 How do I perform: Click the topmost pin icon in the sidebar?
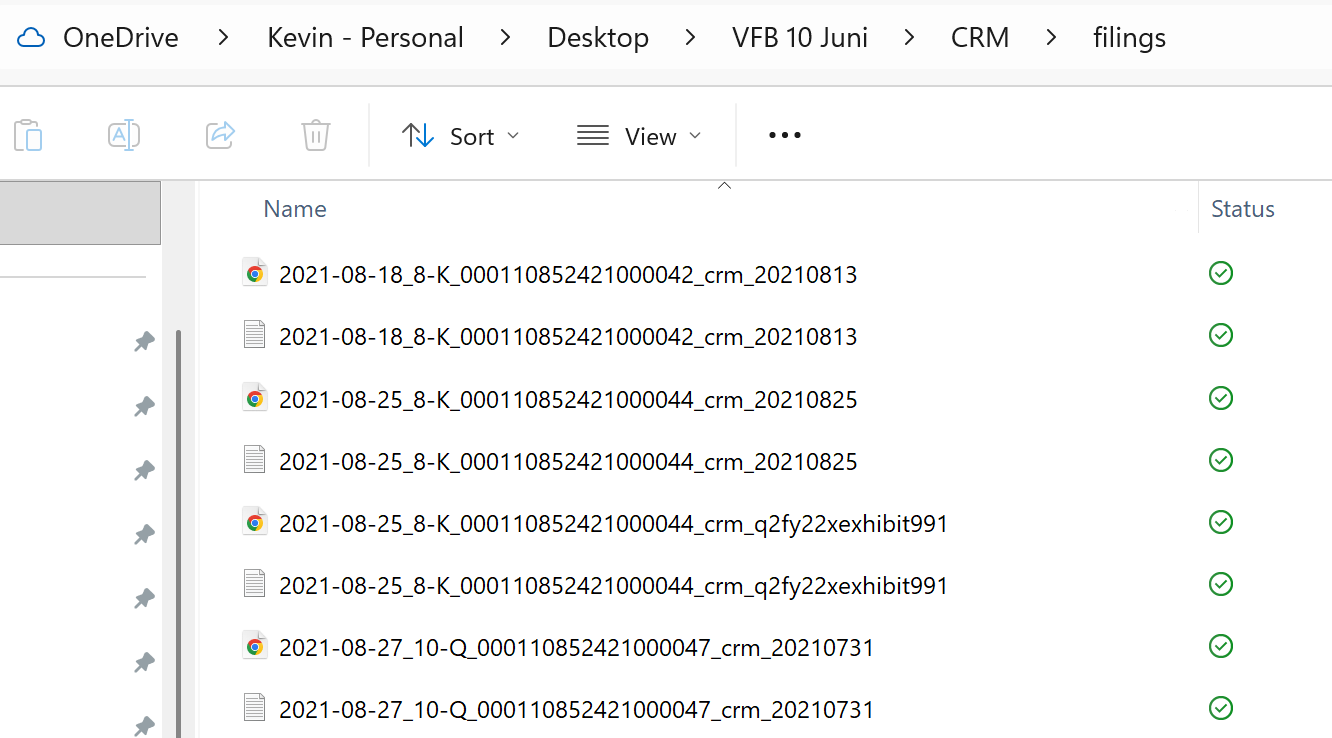pos(144,342)
